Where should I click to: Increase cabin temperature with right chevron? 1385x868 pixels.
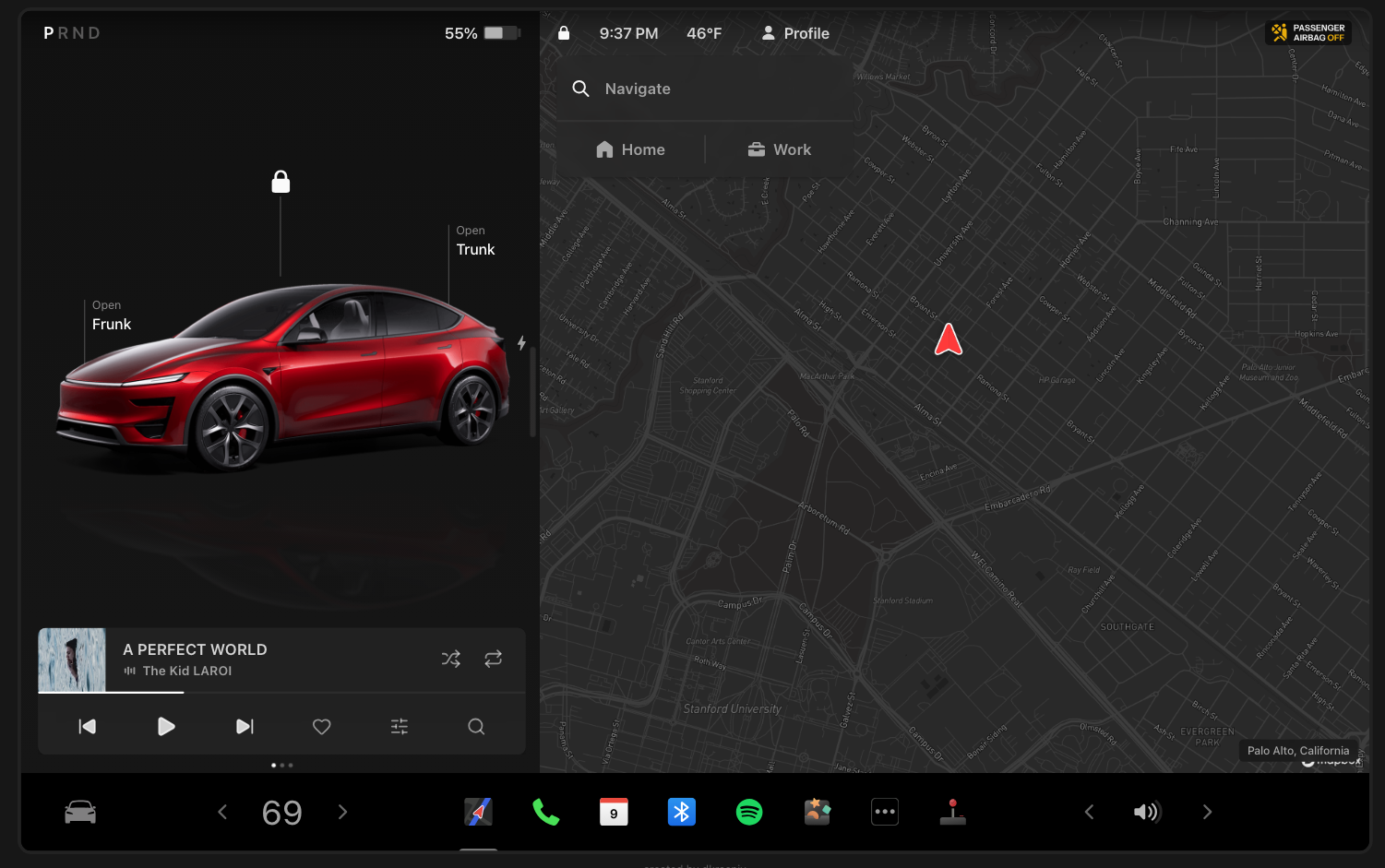tap(342, 812)
